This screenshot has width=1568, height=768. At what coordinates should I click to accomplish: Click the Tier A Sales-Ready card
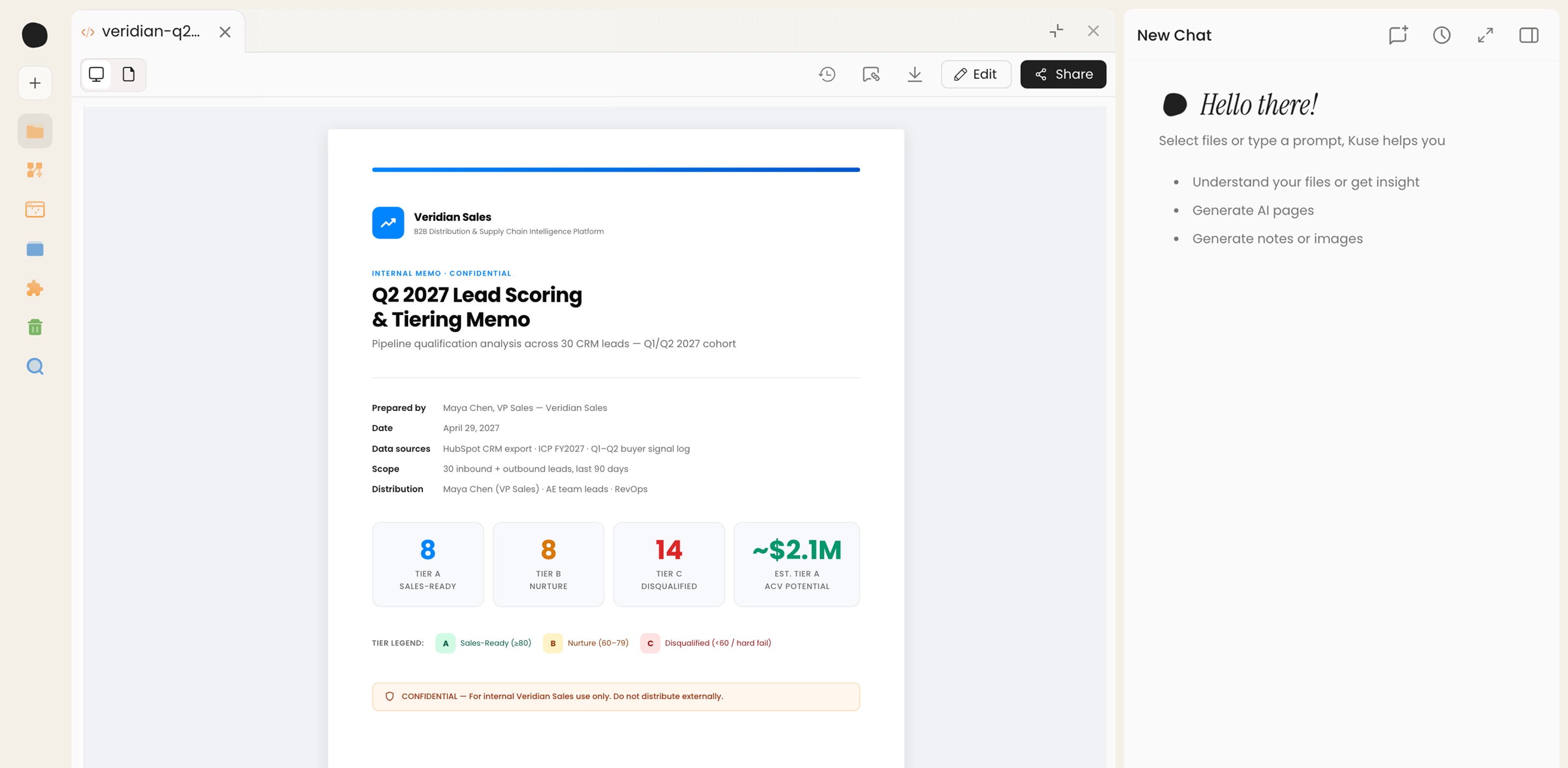(x=427, y=564)
